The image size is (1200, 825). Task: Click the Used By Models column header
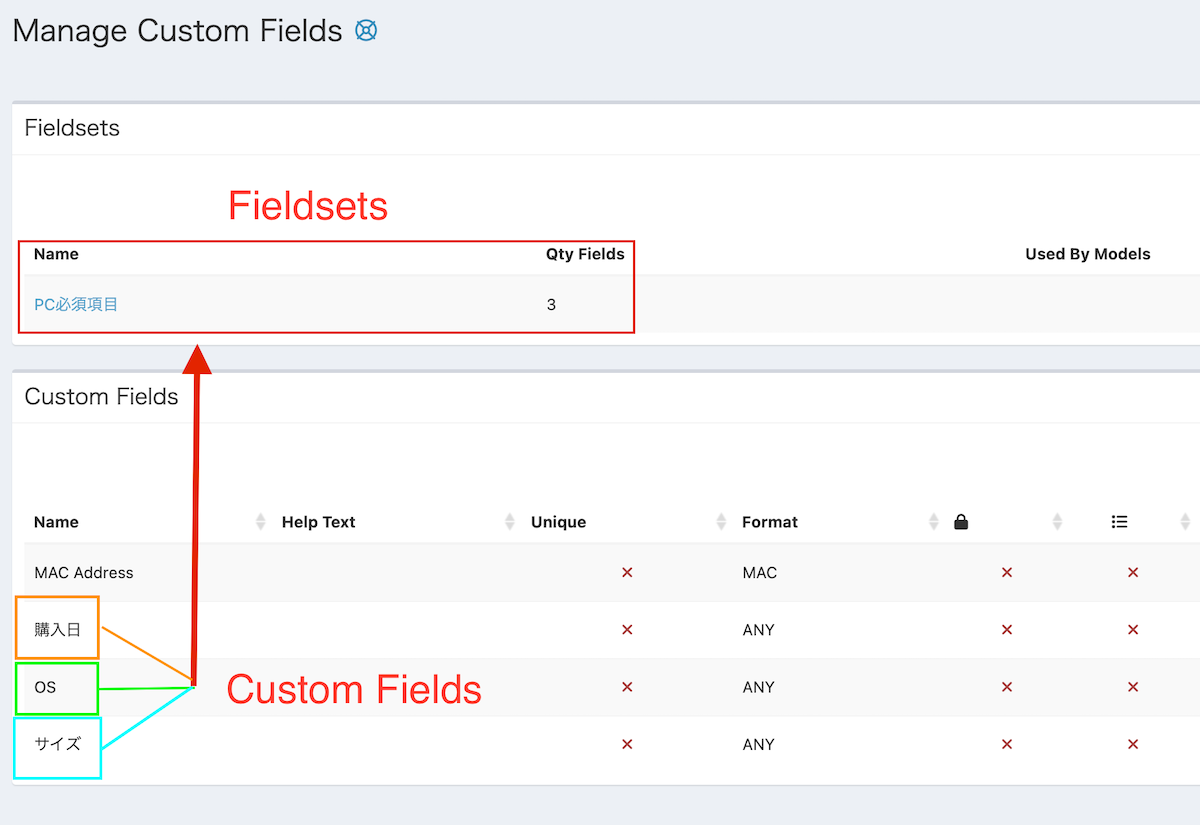point(1087,254)
